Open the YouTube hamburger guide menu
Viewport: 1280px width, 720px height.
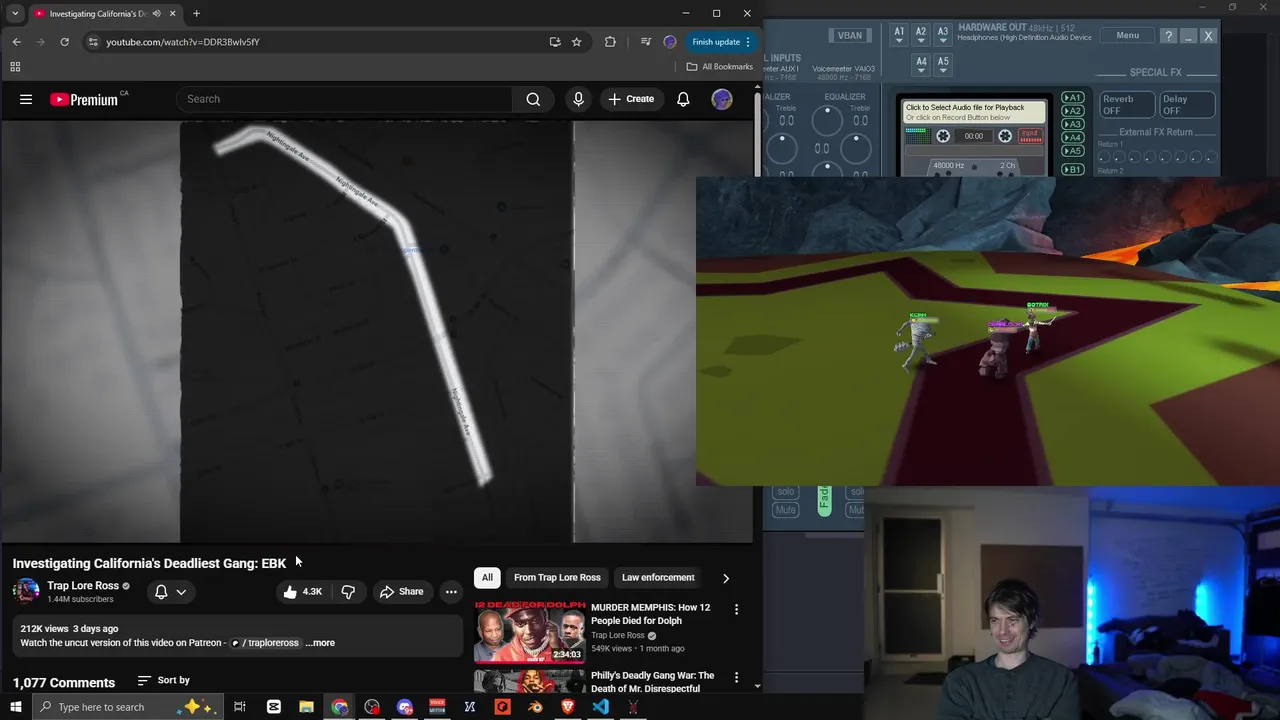coord(26,99)
